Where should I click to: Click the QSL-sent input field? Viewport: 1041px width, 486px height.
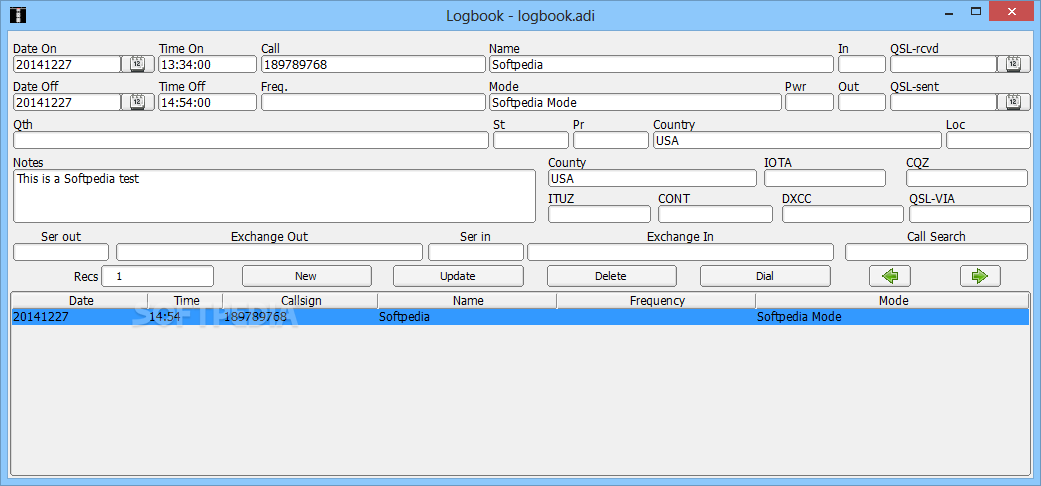tap(943, 102)
